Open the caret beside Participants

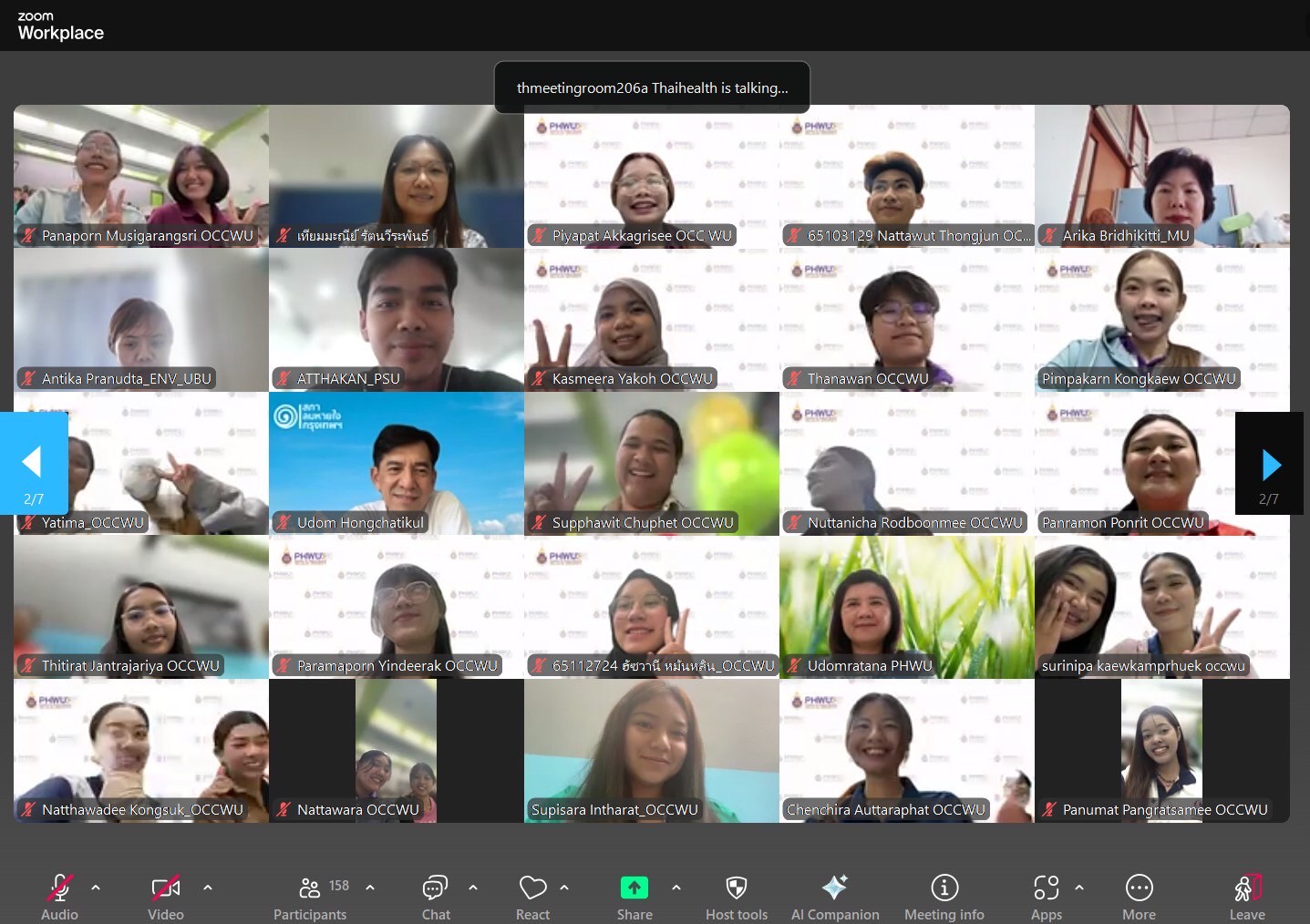(370, 887)
